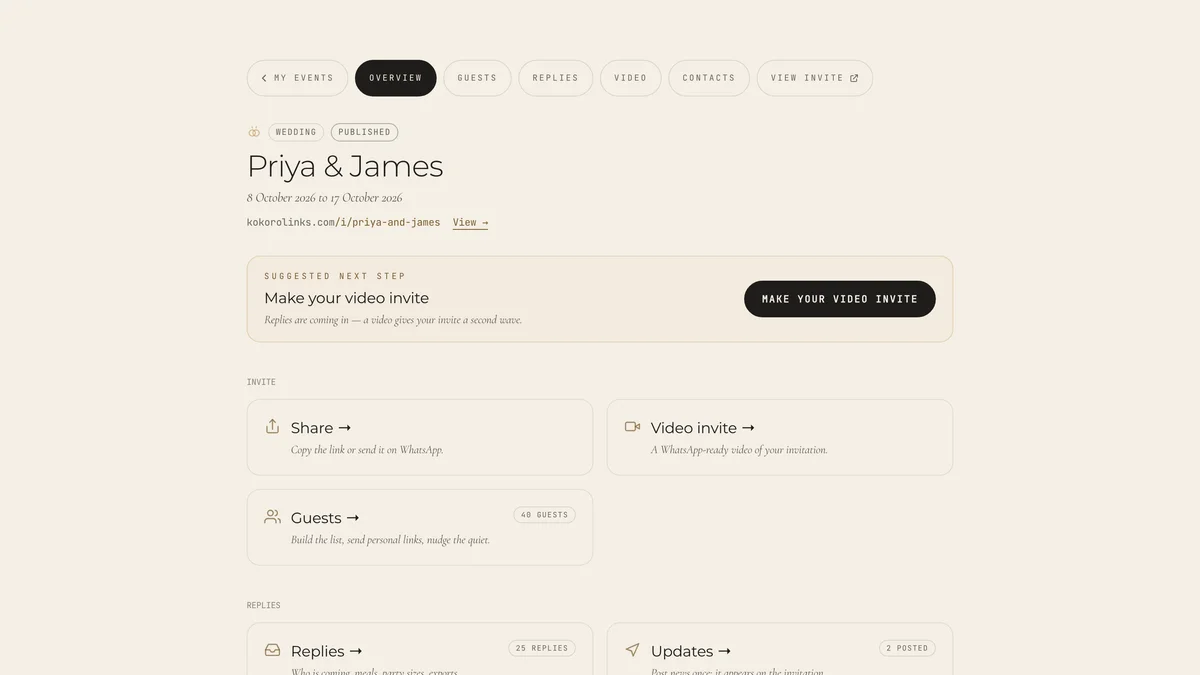Click the Replies section label

pyautogui.click(x=264, y=605)
